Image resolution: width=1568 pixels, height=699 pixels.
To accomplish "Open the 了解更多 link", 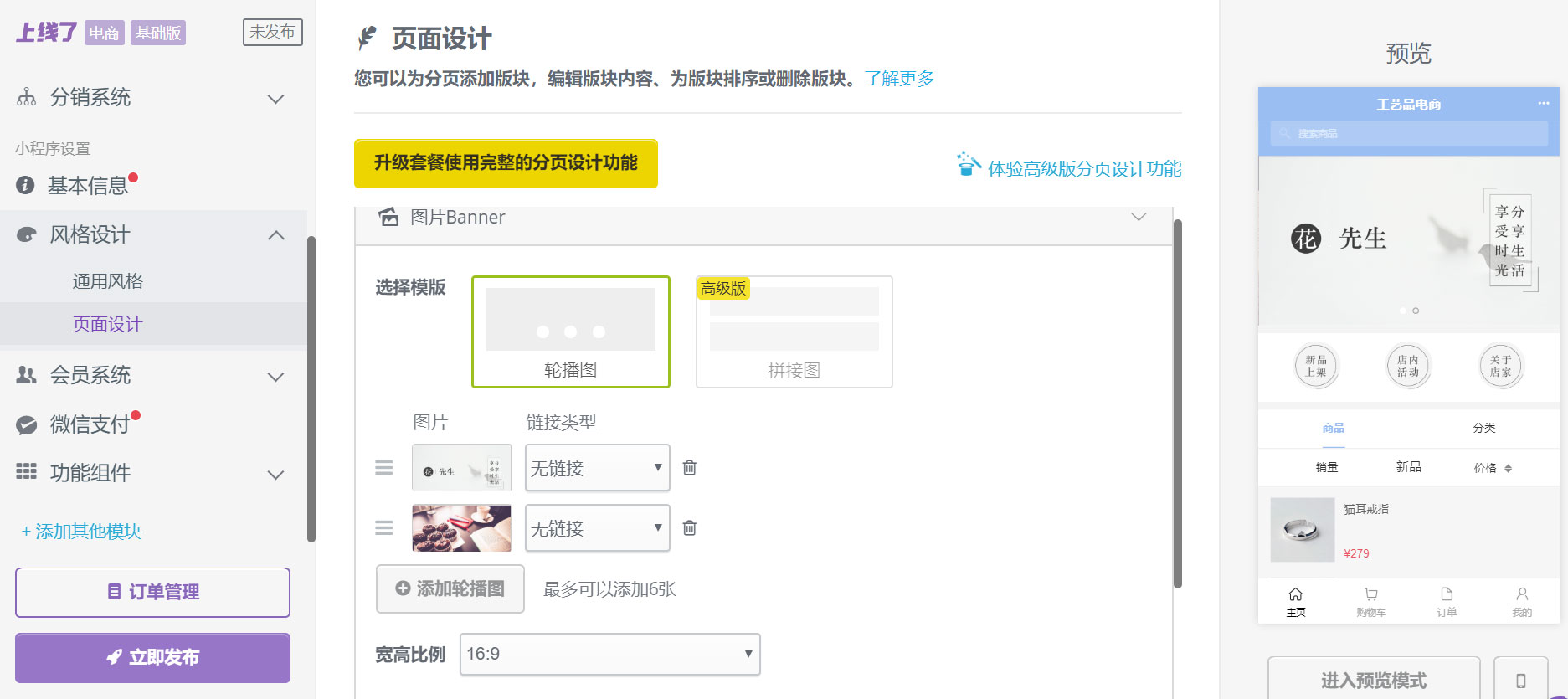I will click(x=899, y=79).
